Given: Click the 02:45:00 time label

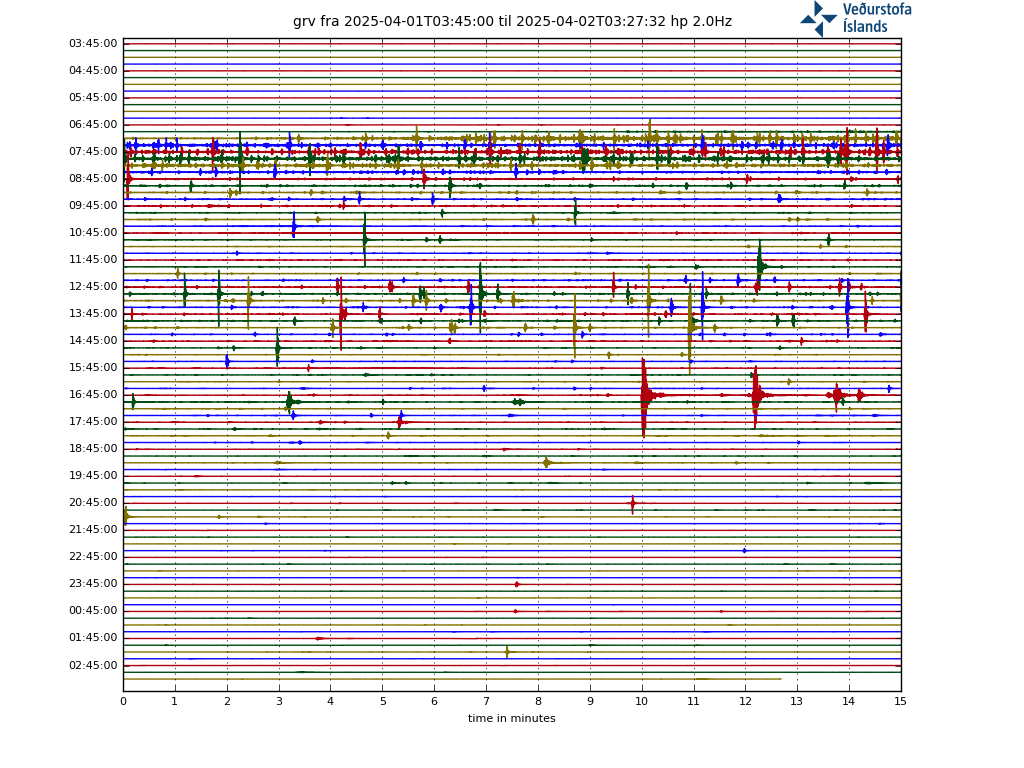Looking at the screenshot, I should [93, 665].
